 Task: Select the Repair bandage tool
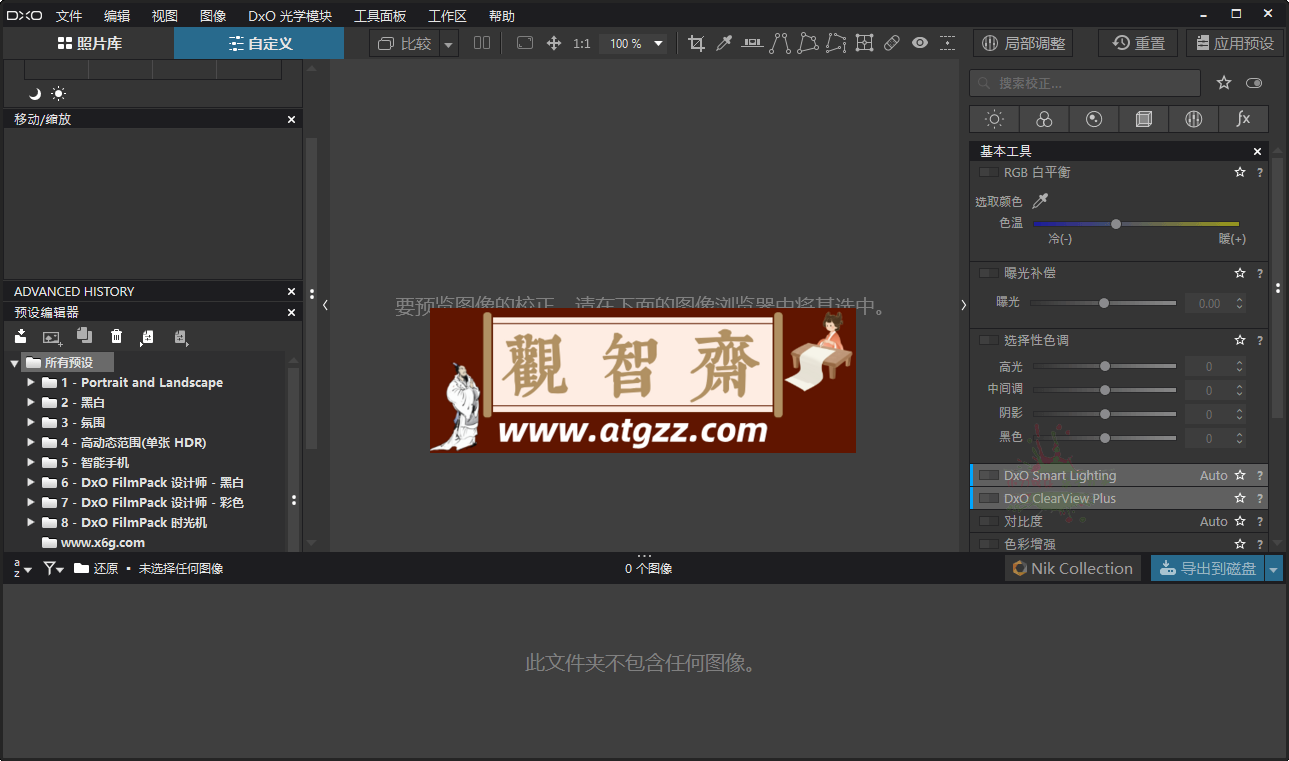[892, 43]
